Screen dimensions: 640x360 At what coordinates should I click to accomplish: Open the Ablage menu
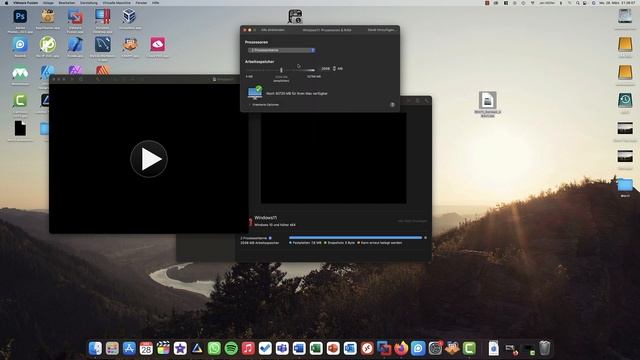point(48,3)
